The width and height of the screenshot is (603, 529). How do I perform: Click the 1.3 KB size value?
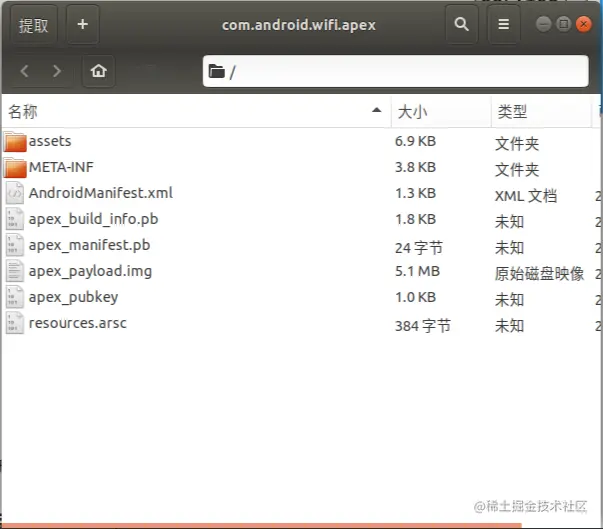tap(415, 193)
